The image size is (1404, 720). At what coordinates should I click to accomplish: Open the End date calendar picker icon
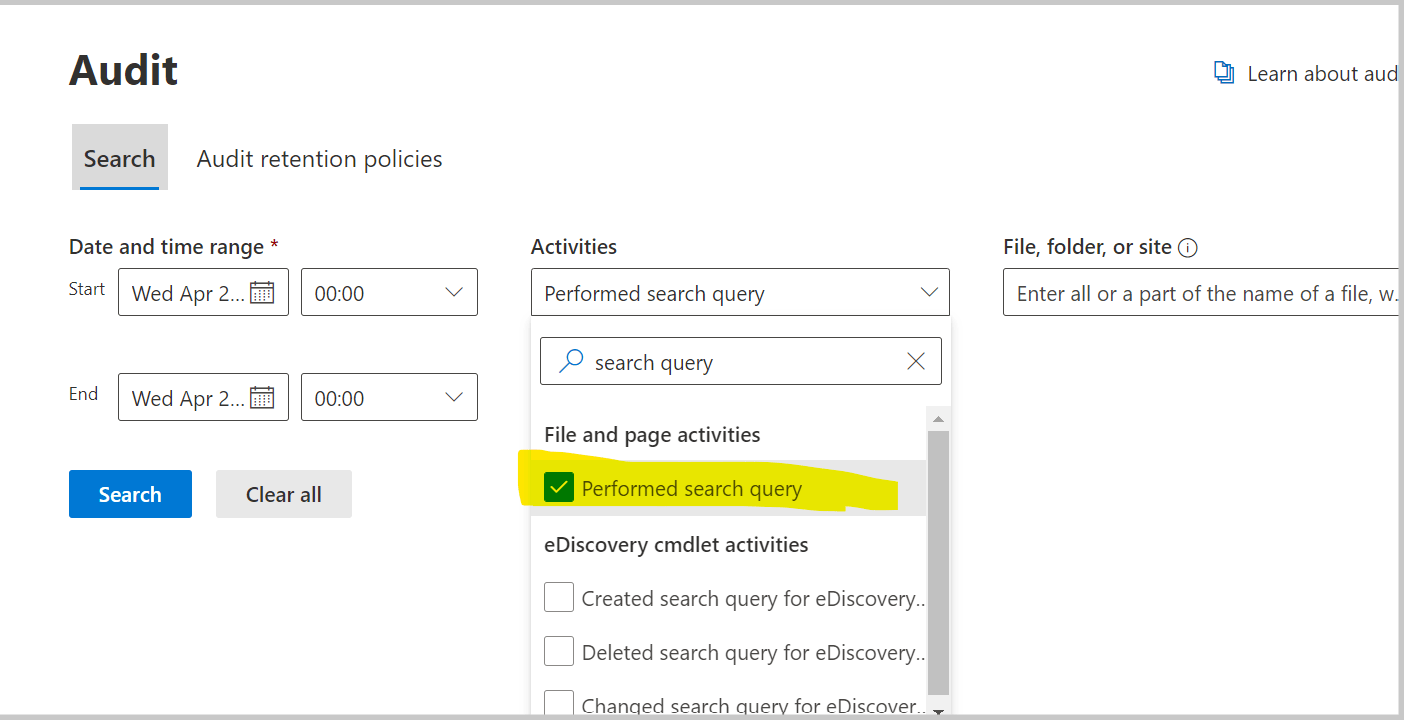pyautogui.click(x=262, y=398)
